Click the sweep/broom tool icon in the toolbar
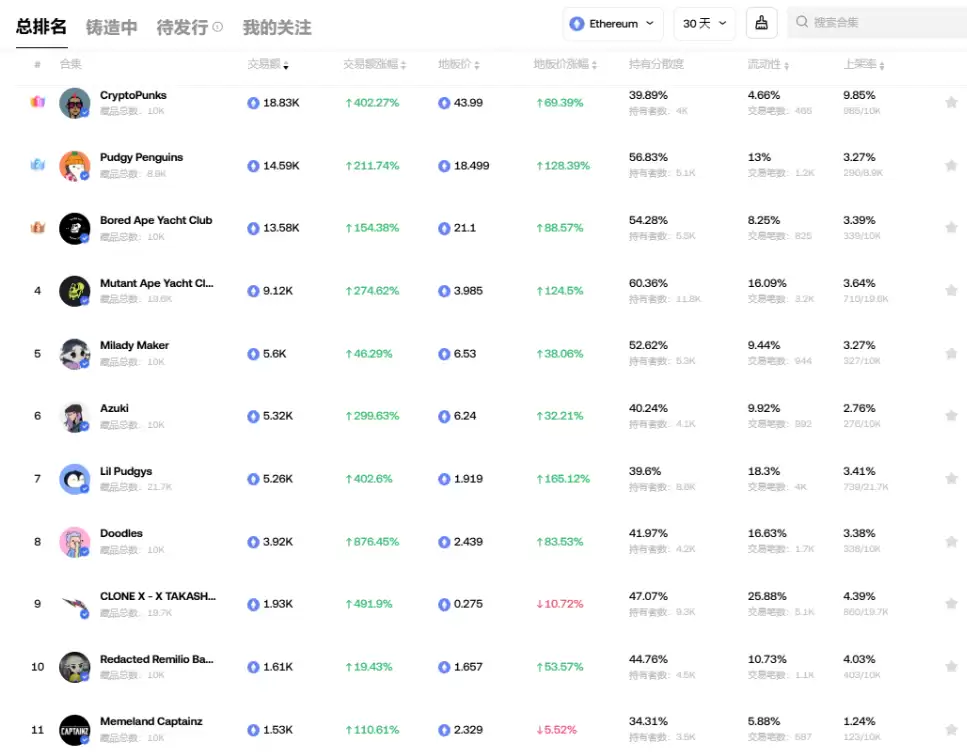The image size is (967, 752). [x=761, y=22]
